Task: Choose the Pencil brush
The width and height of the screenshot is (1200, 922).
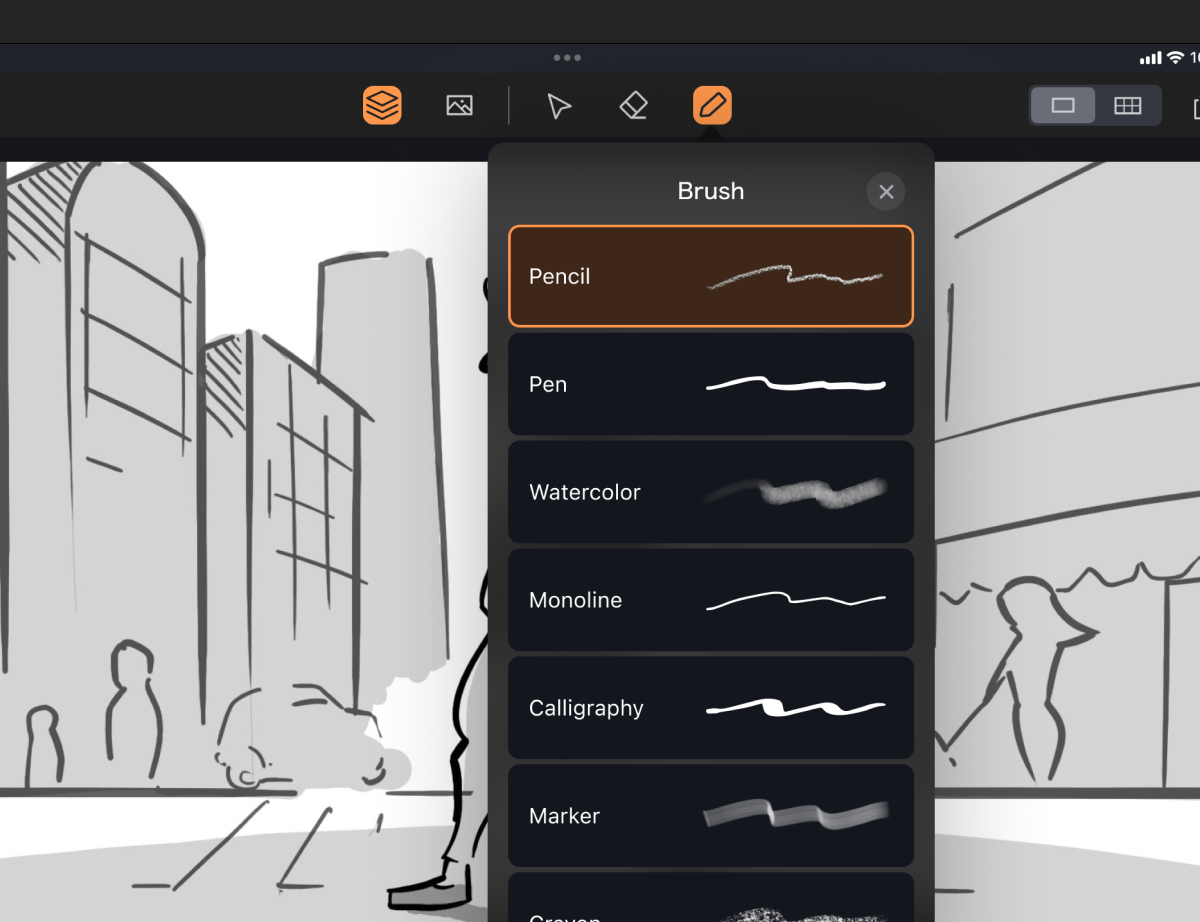Action: [711, 276]
